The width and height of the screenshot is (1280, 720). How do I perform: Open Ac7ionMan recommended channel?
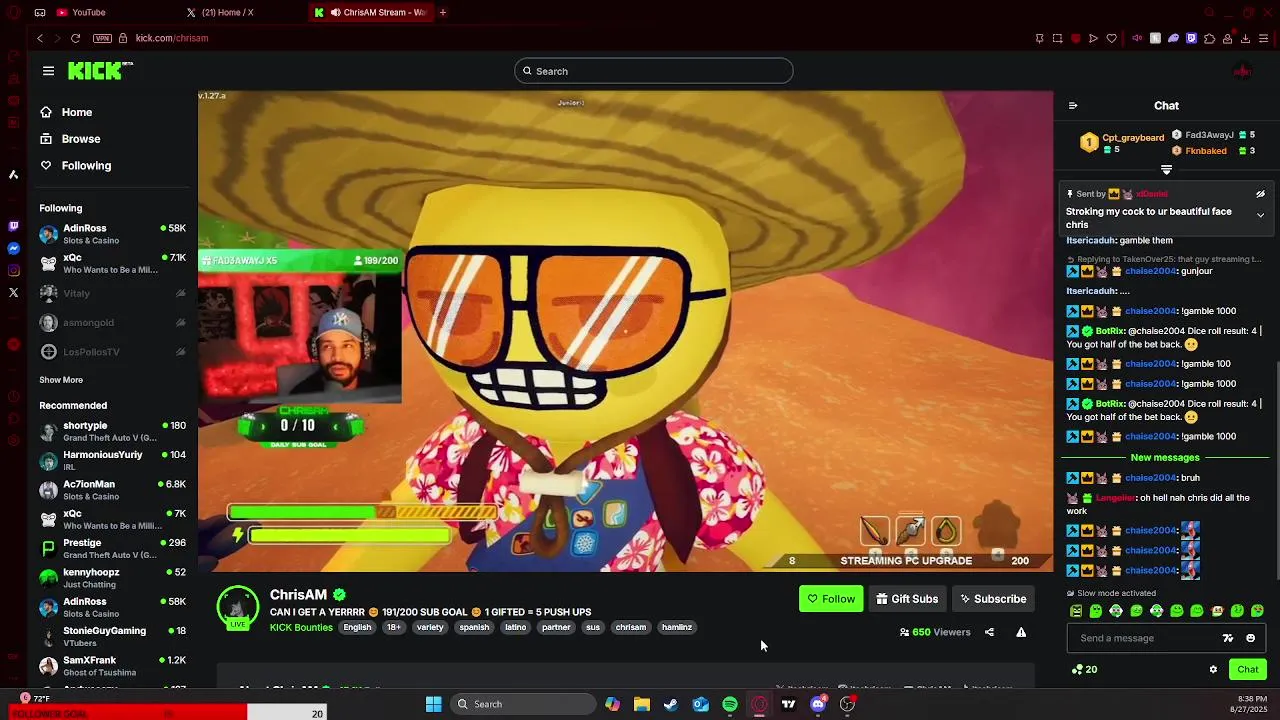[112, 490]
